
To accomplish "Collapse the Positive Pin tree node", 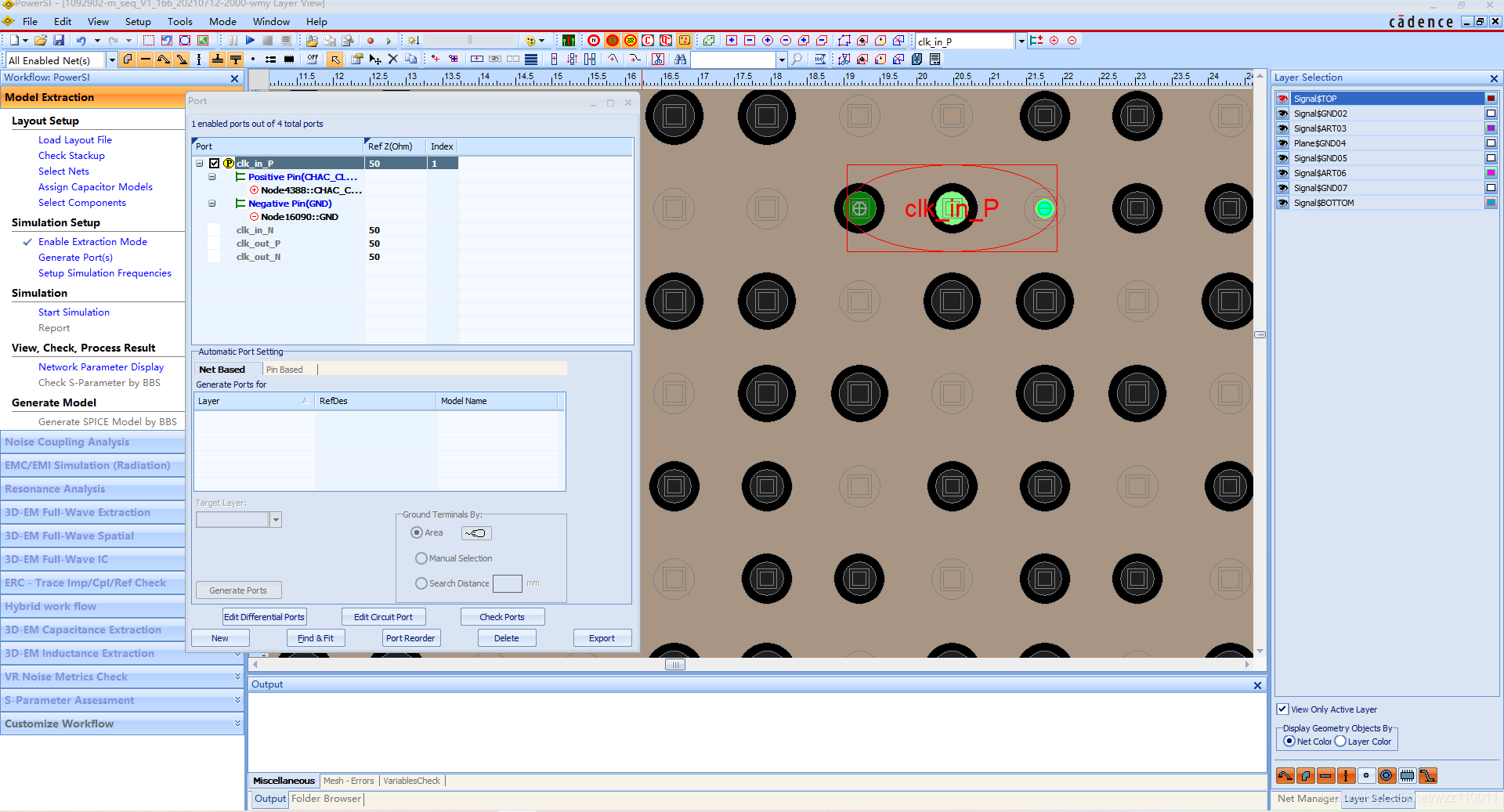I will pyautogui.click(x=212, y=177).
